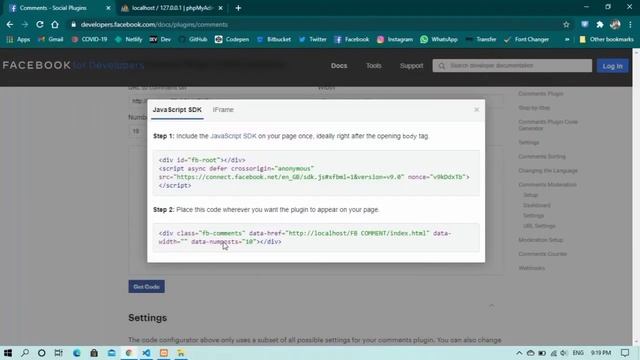Open the Twitter bookmark
This screenshot has height=360, width=640.
click(313, 39)
